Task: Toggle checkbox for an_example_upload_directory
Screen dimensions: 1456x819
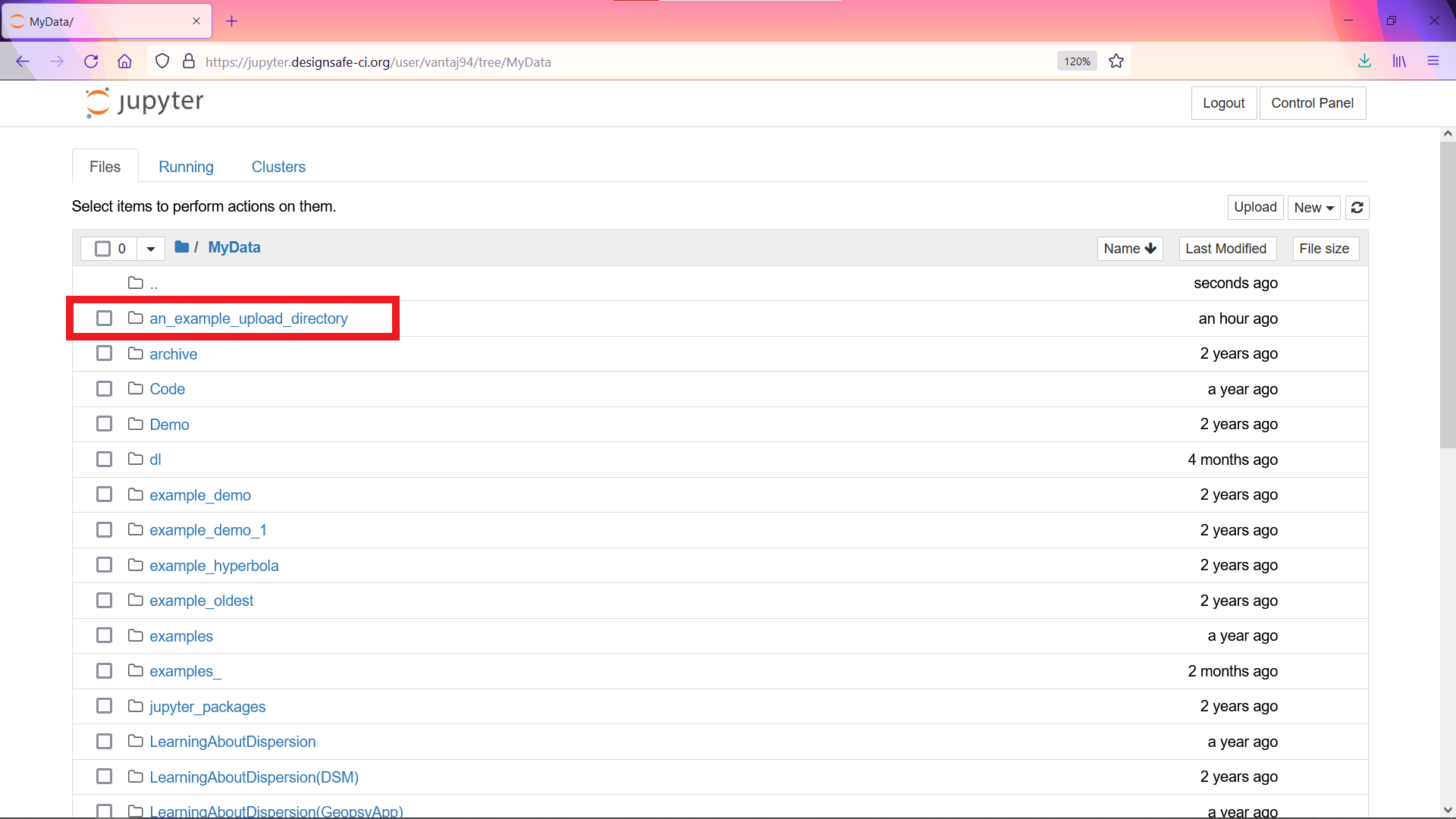Action: coord(103,318)
